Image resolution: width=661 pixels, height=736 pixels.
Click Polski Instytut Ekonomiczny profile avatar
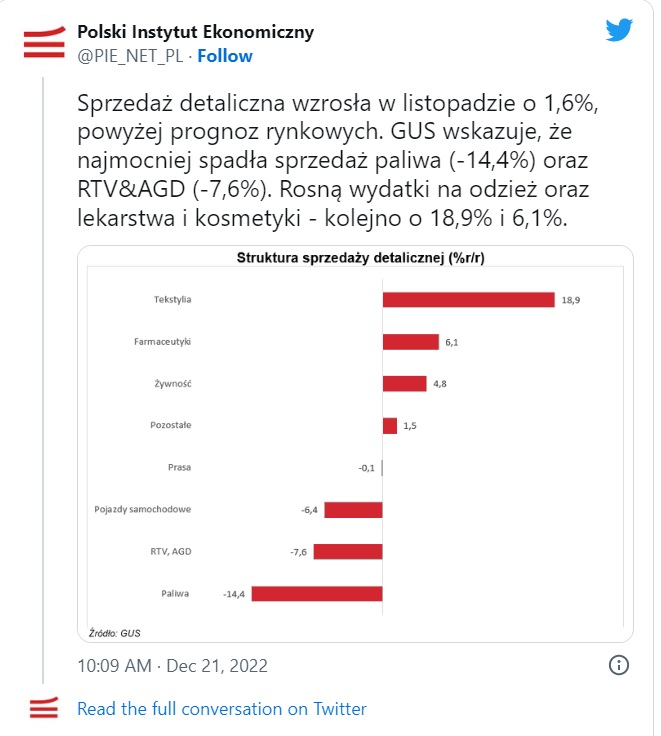click(x=45, y=43)
